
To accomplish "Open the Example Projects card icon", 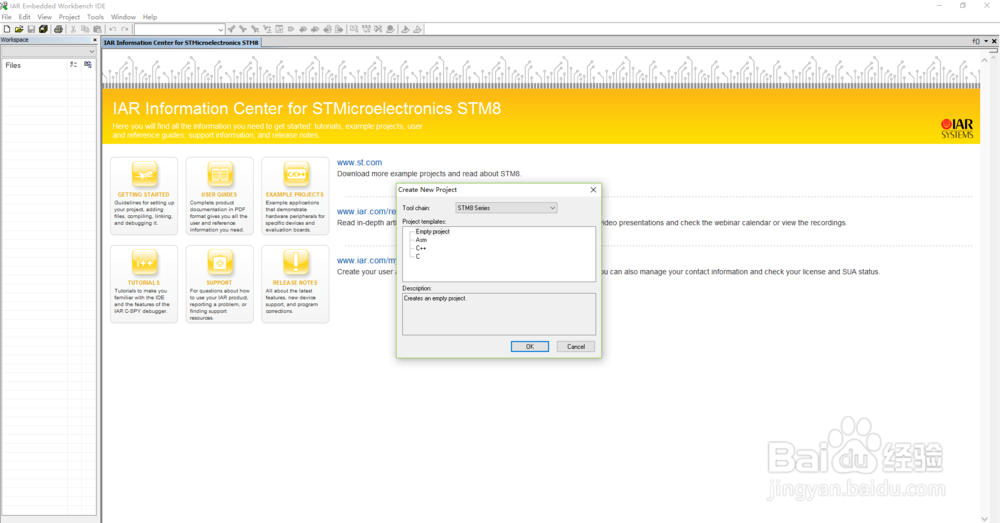I will pyautogui.click(x=295, y=174).
